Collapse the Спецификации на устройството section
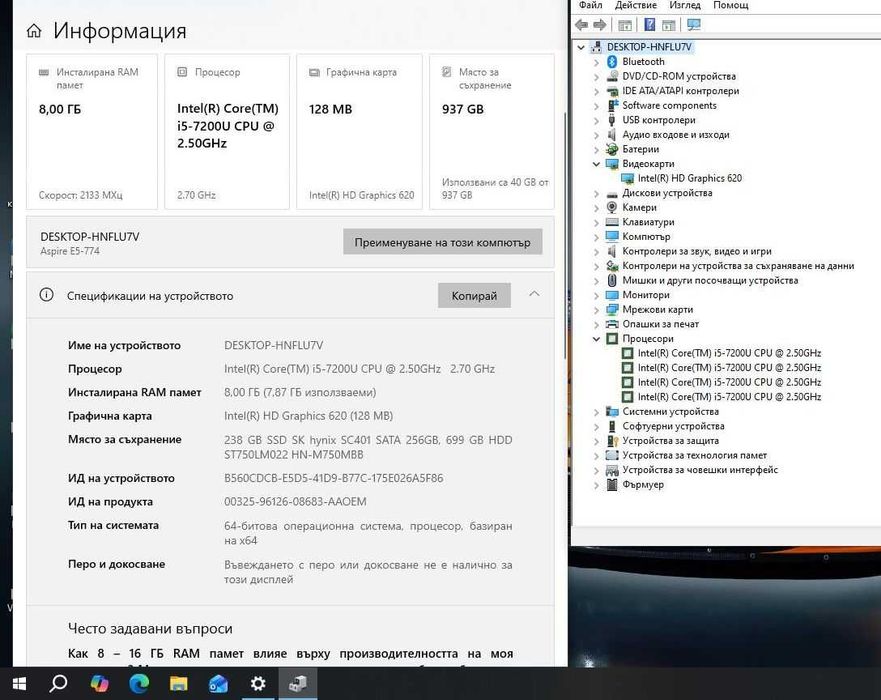This screenshot has width=881, height=700. pos(534,294)
